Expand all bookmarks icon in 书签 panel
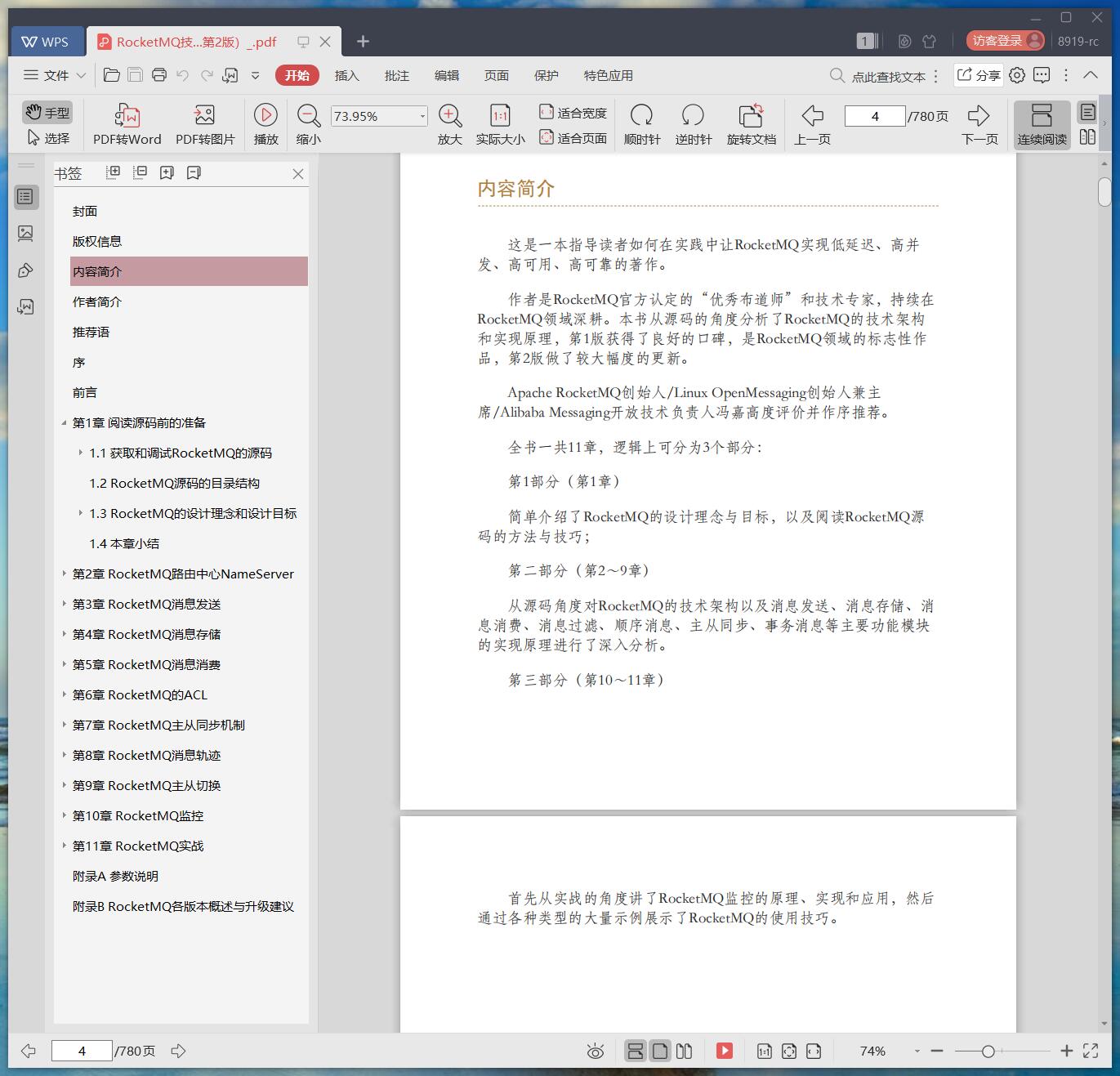Screen dimensions: 1120x1076 click(114, 172)
